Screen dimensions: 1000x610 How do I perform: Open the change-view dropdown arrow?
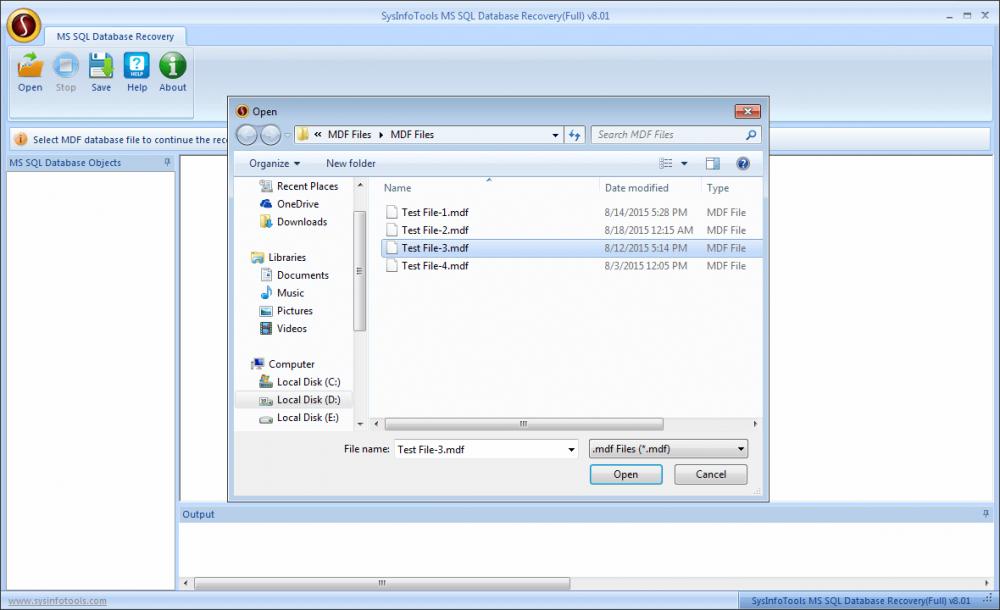click(686, 163)
